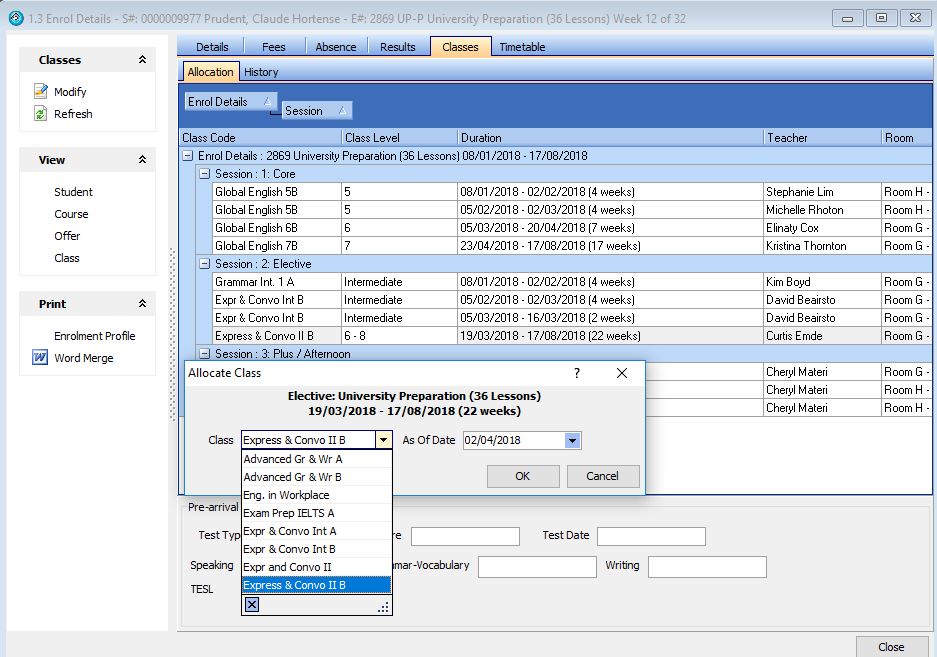Collapse the Classes sidebar panel
The height and width of the screenshot is (657, 937).
[x=142, y=60]
